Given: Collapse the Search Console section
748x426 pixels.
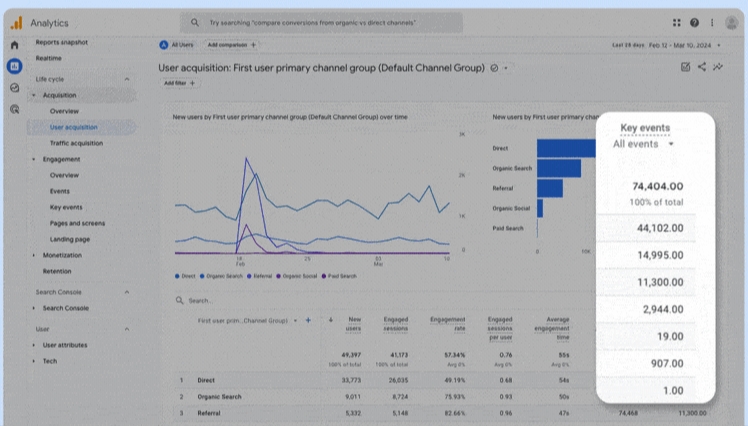Looking at the screenshot, I should point(127,292).
